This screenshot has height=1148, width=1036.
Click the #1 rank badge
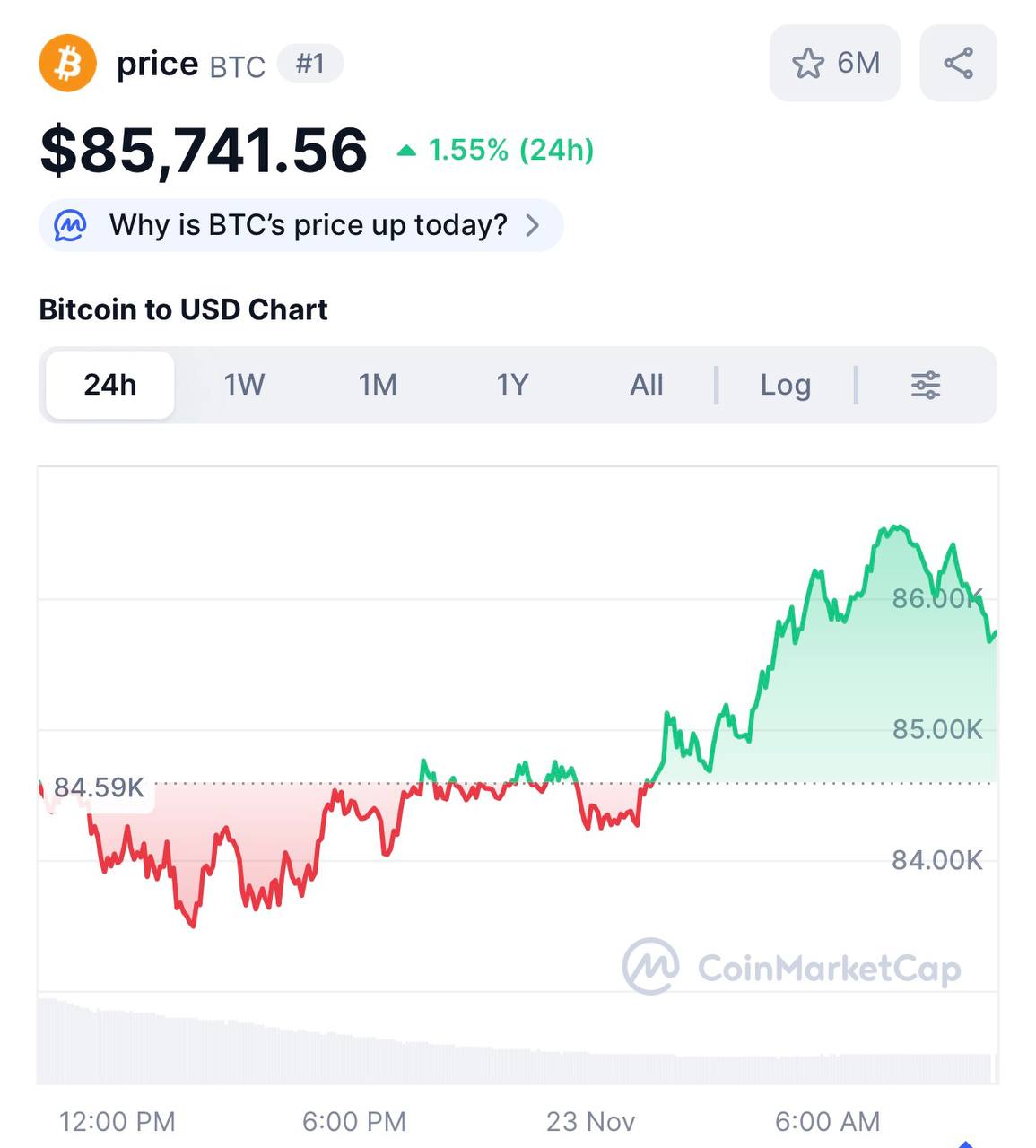click(x=310, y=64)
